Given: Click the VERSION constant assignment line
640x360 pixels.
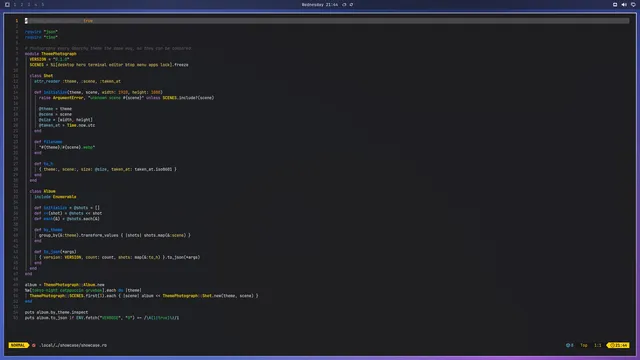Looking at the screenshot, I should [x=49, y=59].
